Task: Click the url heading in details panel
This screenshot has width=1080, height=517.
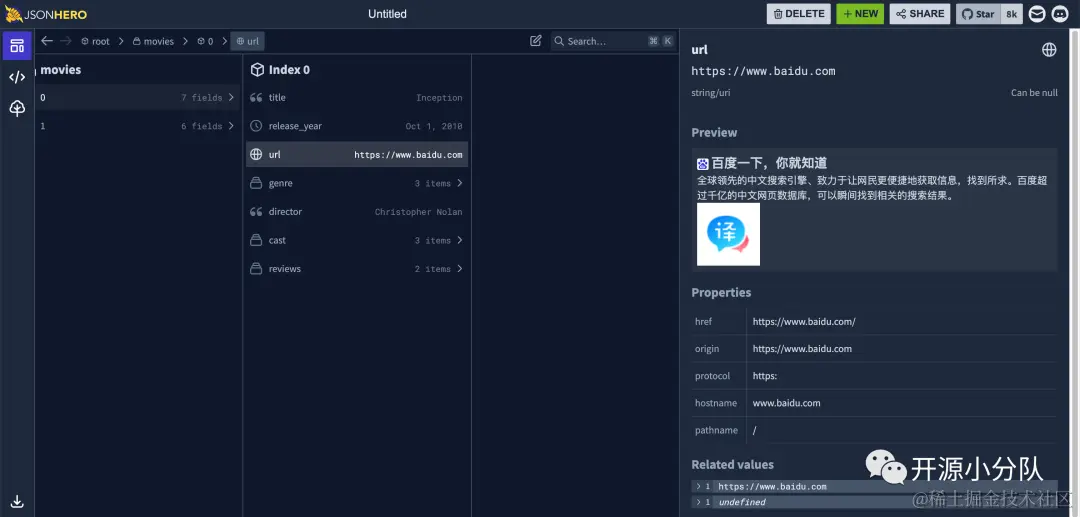Action: tap(699, 50)
